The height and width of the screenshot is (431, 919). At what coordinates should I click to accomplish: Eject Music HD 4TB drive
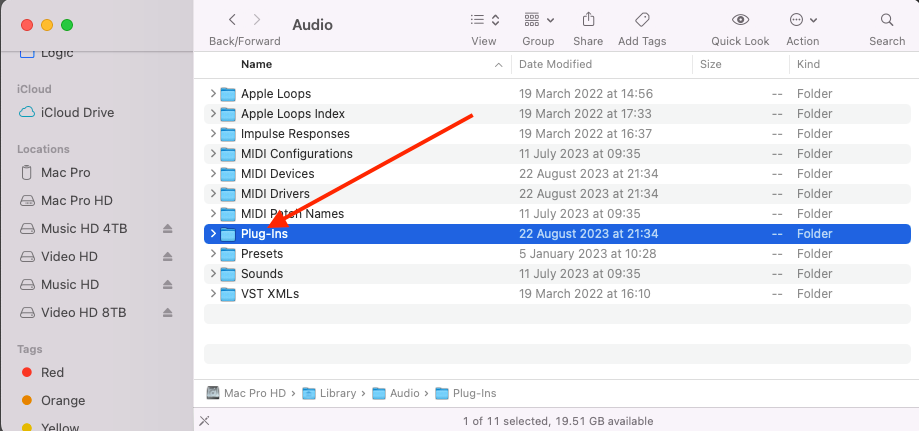(168, 229)
